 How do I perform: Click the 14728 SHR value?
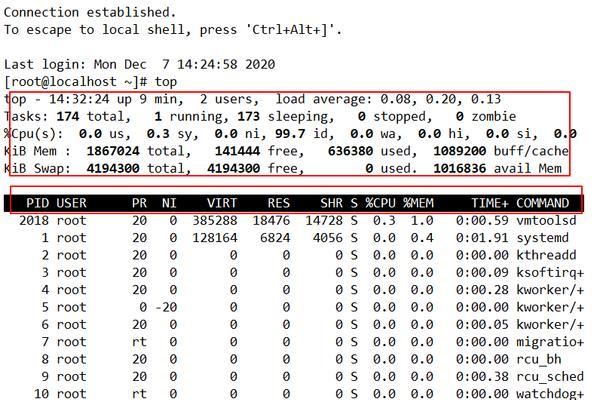pos(324,221)
